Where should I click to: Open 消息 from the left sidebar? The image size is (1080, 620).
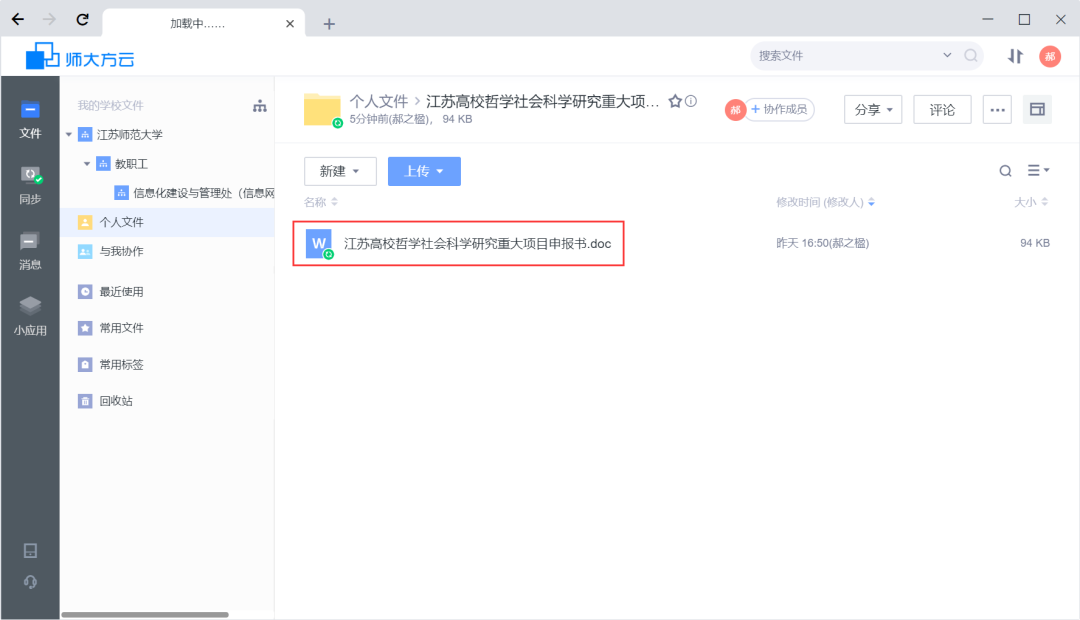pos(30,246)
